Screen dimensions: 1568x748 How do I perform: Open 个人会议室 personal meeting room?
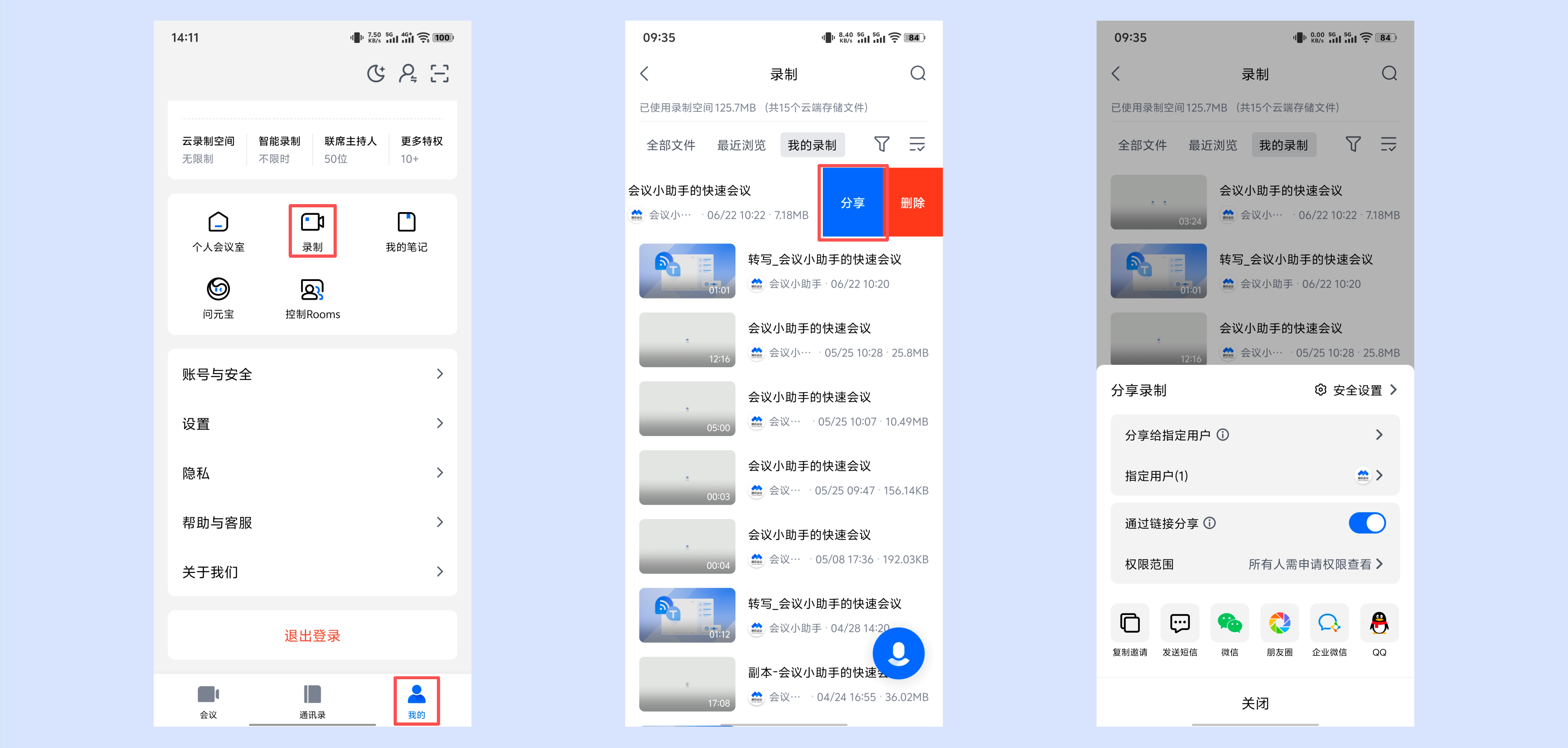click(218, 231)
